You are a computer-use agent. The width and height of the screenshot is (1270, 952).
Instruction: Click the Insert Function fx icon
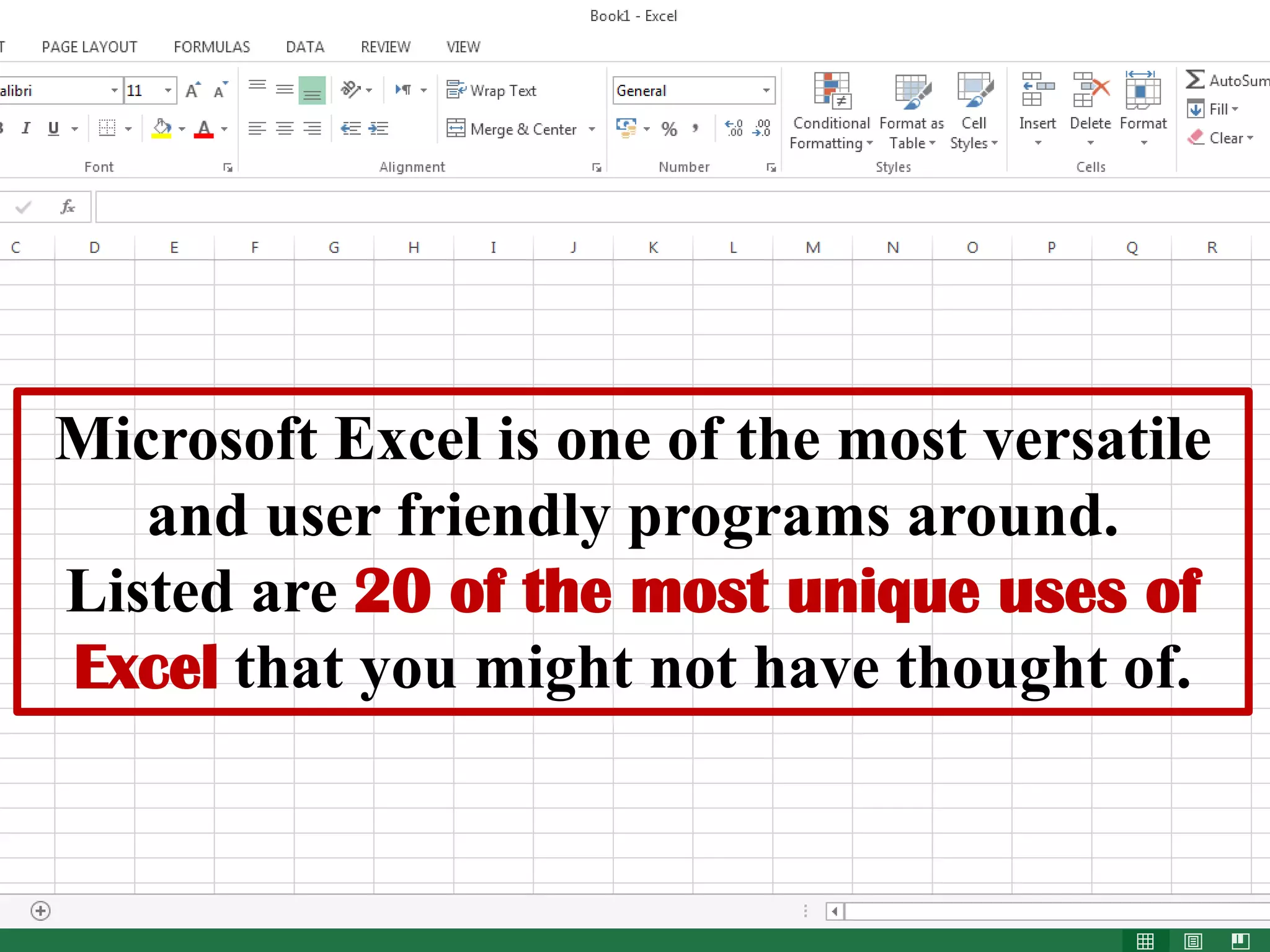(68, 206)
